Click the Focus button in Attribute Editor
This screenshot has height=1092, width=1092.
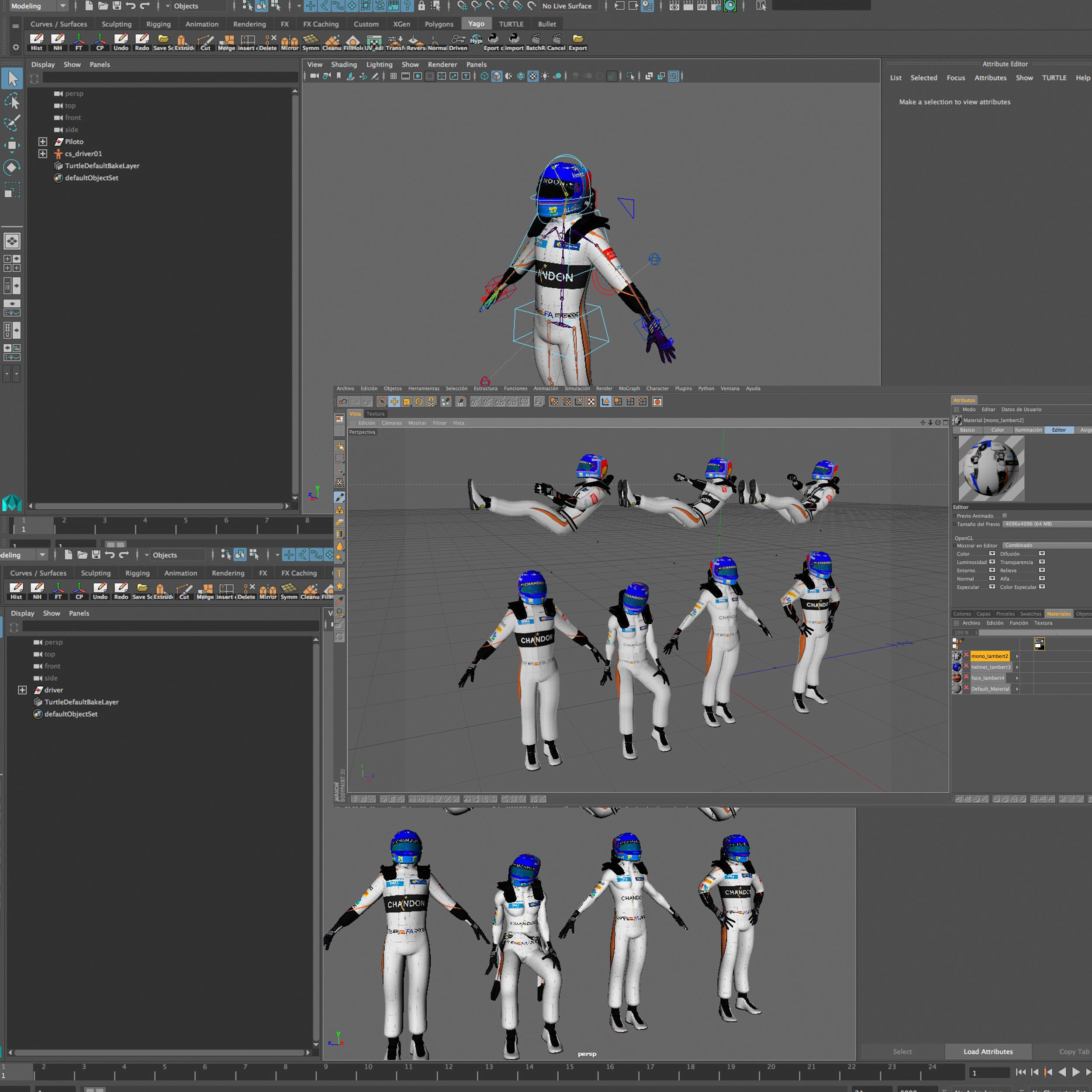tap(956, 78)
